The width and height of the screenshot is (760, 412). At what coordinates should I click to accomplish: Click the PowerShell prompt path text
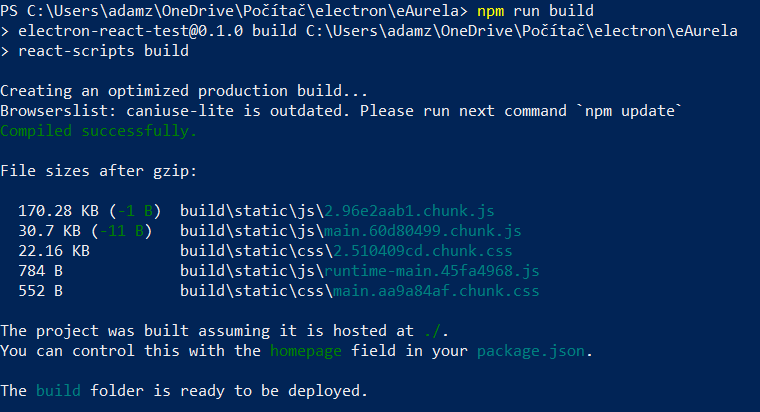[234, 11]
